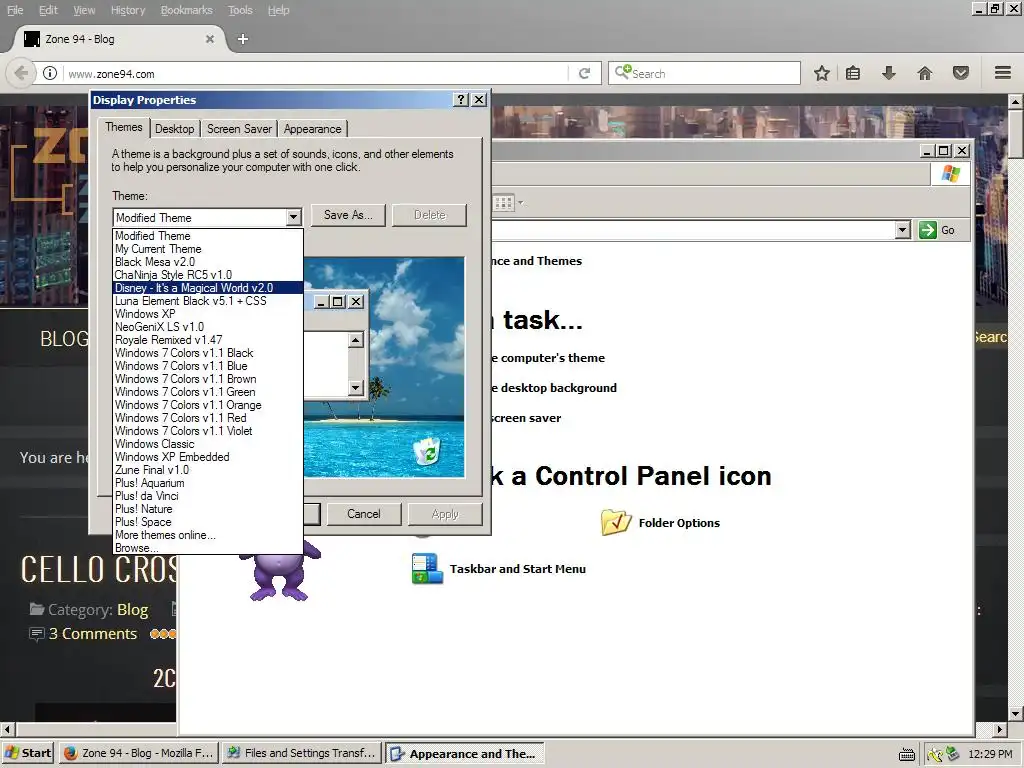1024x768 pixels.
Task: Go back with Firefox back arrow
Action: pyautogui.click(x=21, y=73)
